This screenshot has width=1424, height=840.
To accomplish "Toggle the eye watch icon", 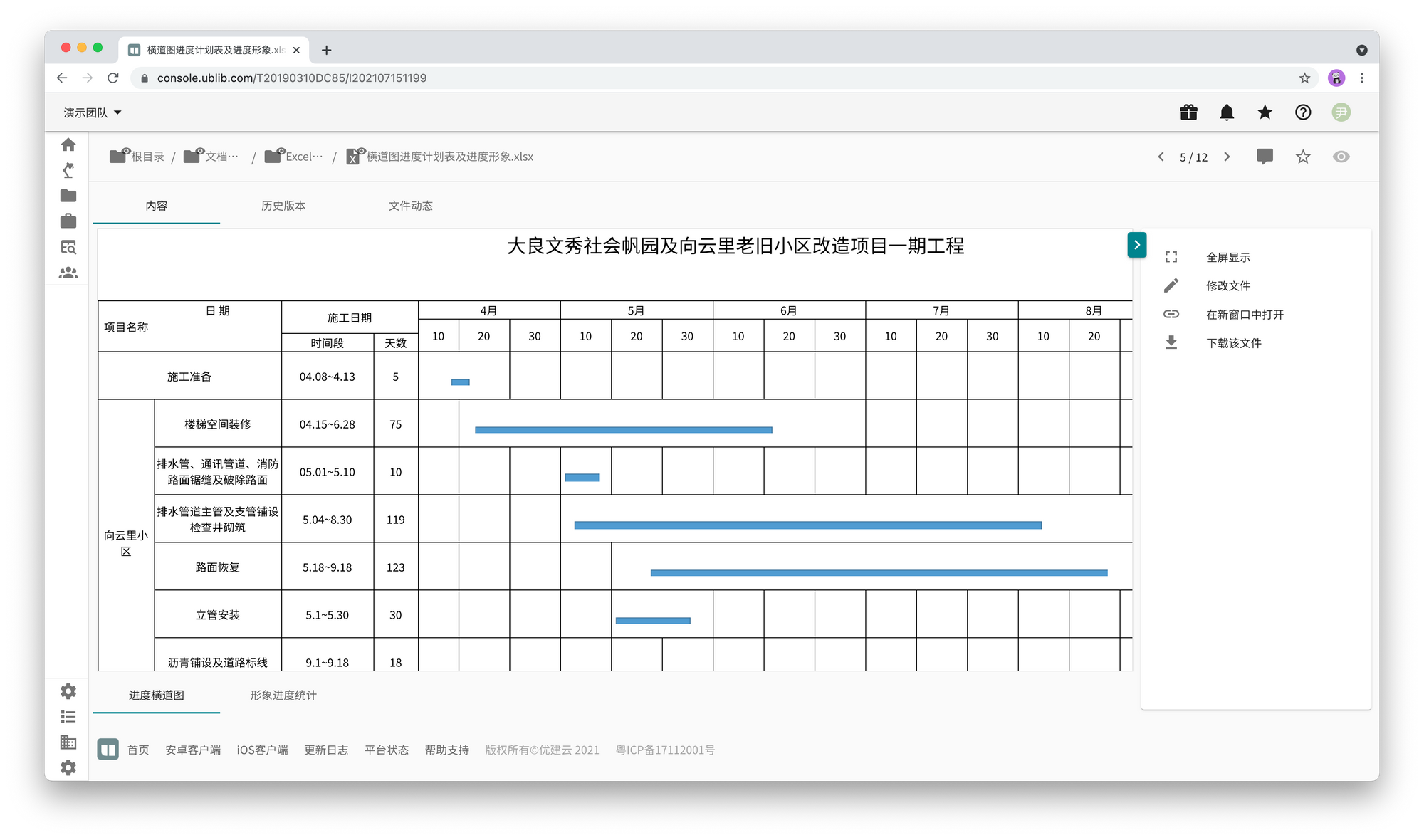I will click(1341, 157).
